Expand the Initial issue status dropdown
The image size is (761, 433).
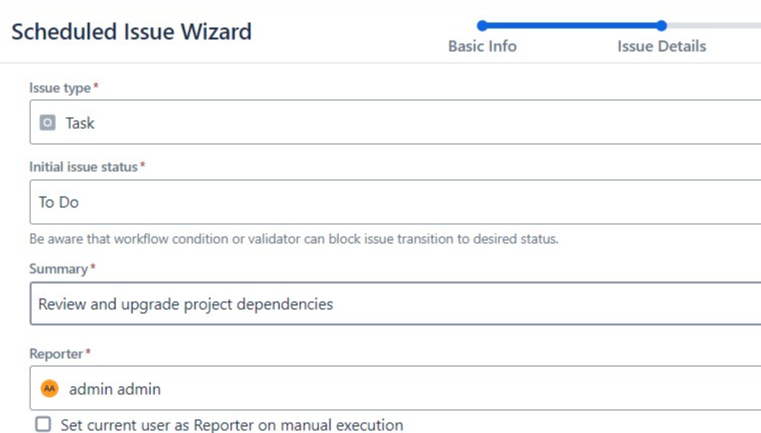[x=400, y=202]
